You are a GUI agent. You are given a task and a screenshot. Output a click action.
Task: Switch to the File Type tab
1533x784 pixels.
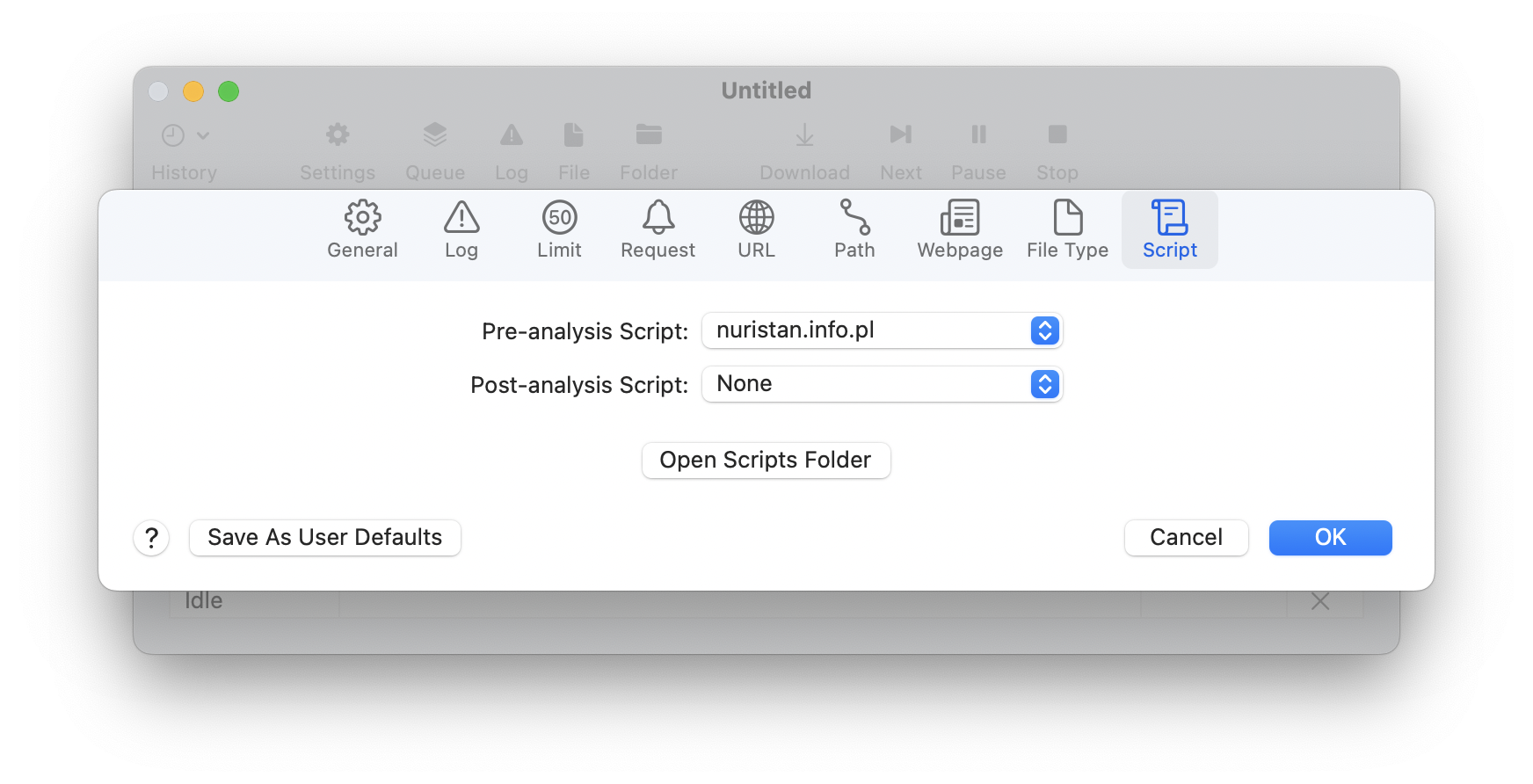[1066, 229]
